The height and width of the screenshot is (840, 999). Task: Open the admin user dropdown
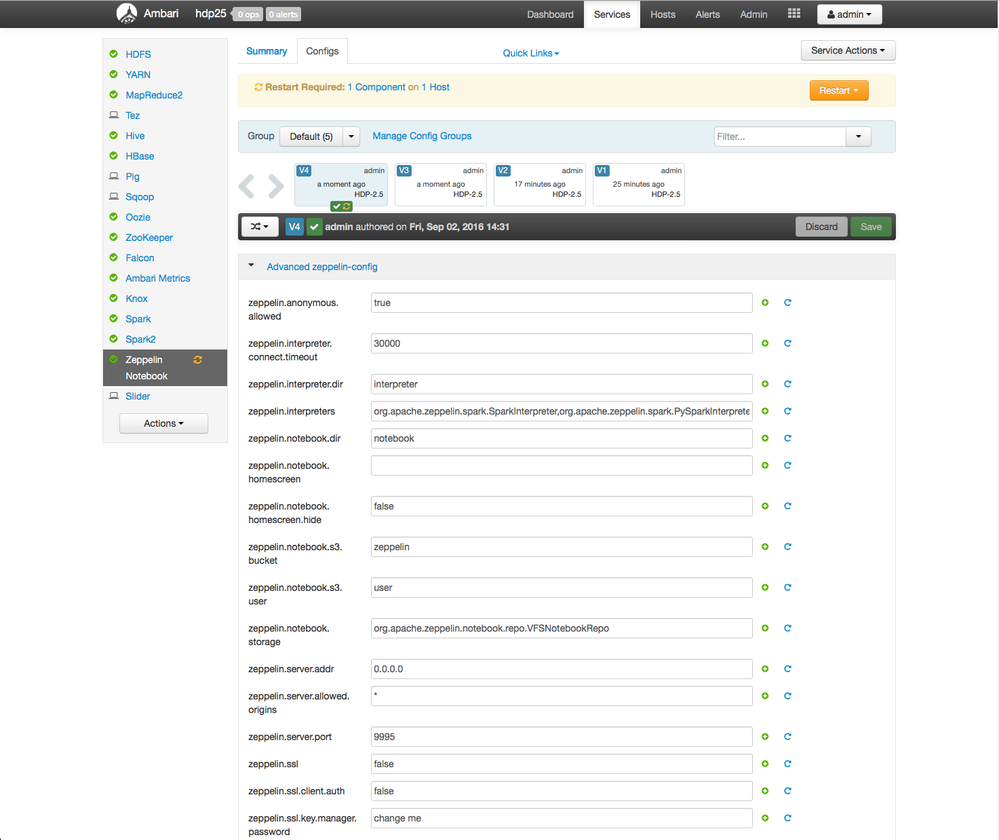pyautogui.click(x=849, y=14)
